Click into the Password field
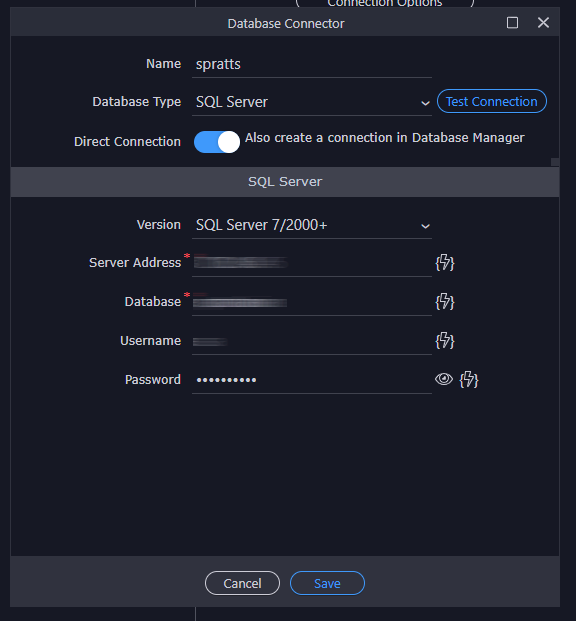 (x=312, y=380)
